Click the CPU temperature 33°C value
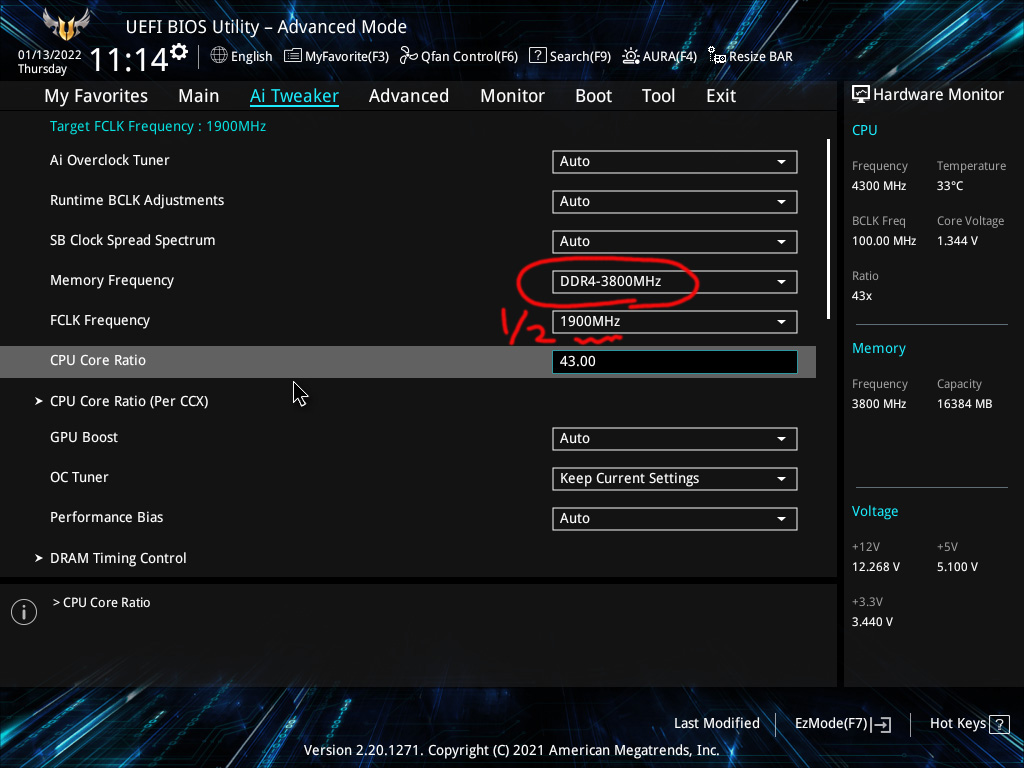The height and width of the screenshot is (768, 1024). click(950, 186)
